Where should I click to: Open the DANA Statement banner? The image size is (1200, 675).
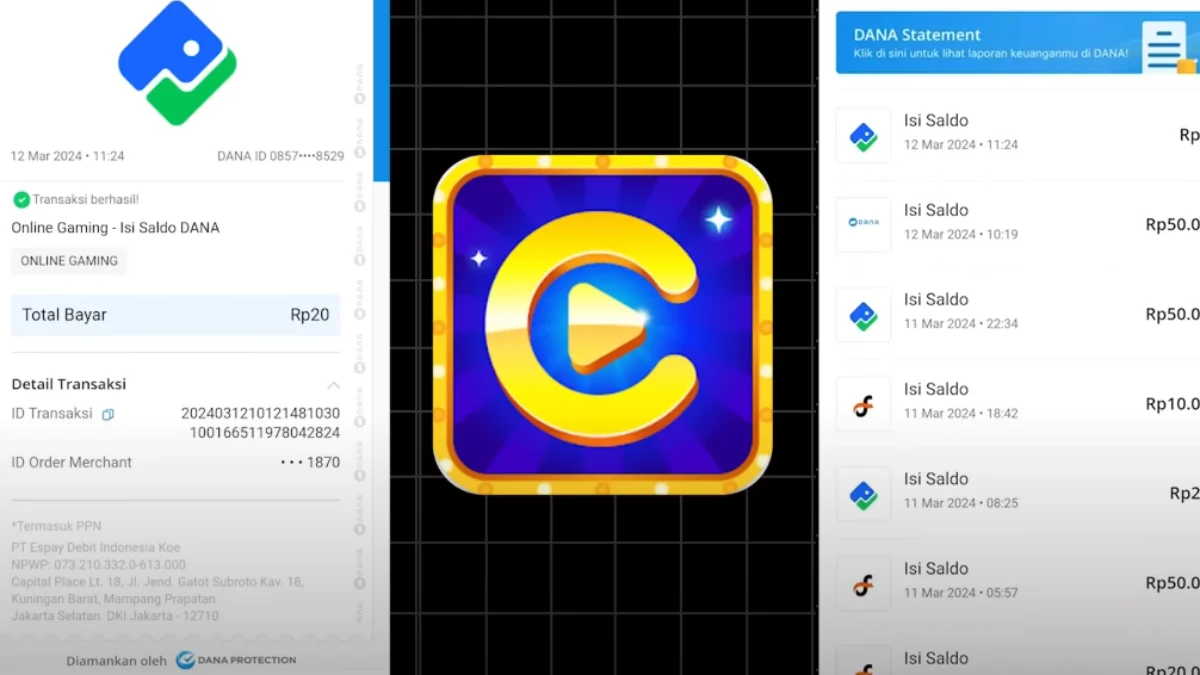1018,43
